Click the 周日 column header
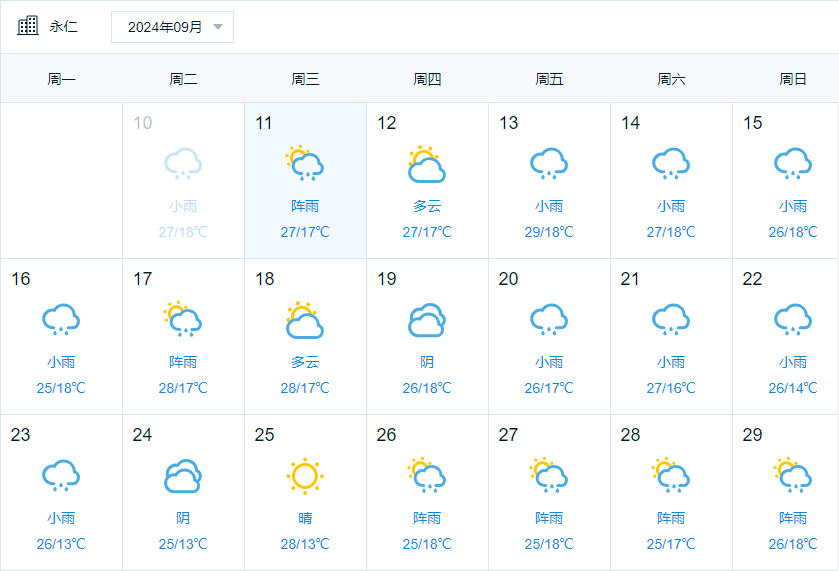The image size is (839, 571). click(x=792, y=79)
